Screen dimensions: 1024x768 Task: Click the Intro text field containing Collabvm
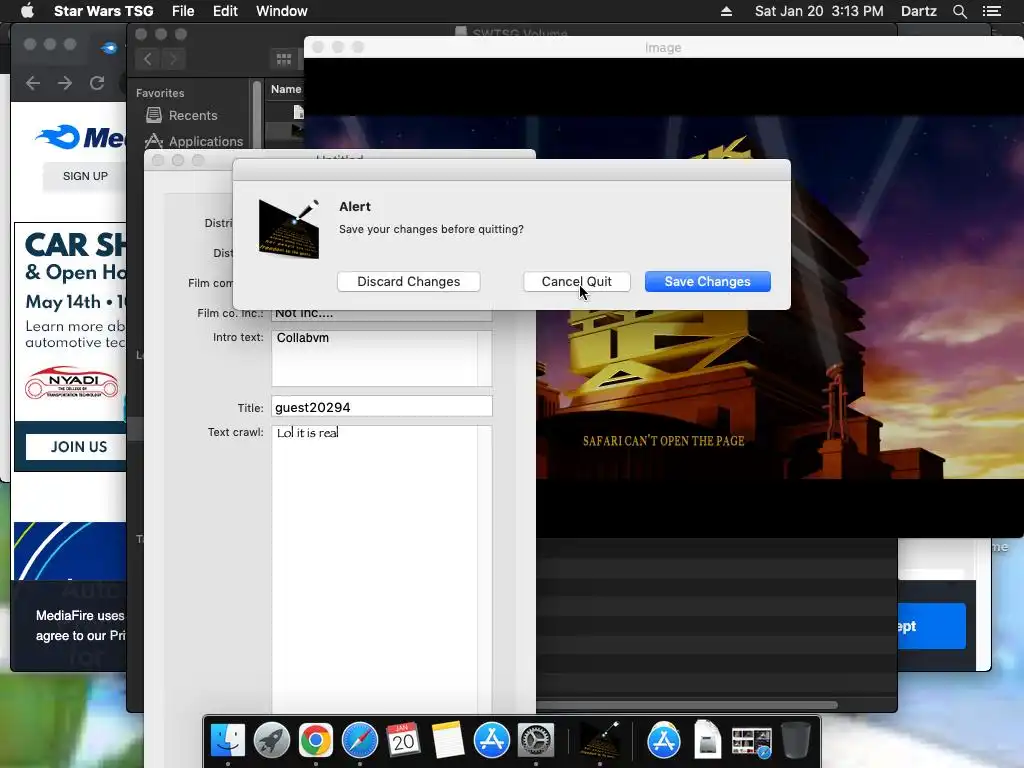point(381,358)
